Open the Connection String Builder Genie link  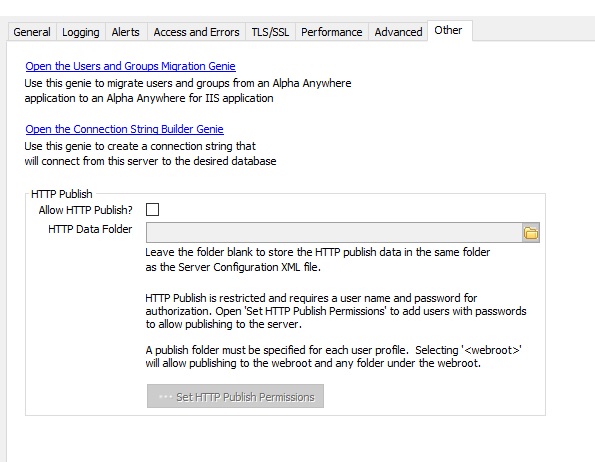[124, 129]
